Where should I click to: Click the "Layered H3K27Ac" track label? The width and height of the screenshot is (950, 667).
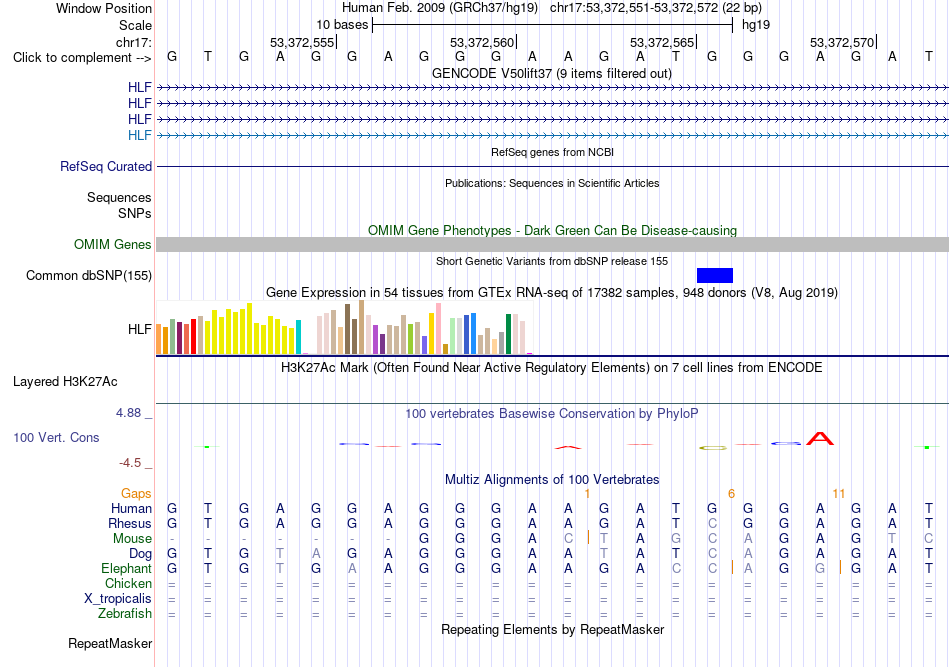(x=65, y=382)
